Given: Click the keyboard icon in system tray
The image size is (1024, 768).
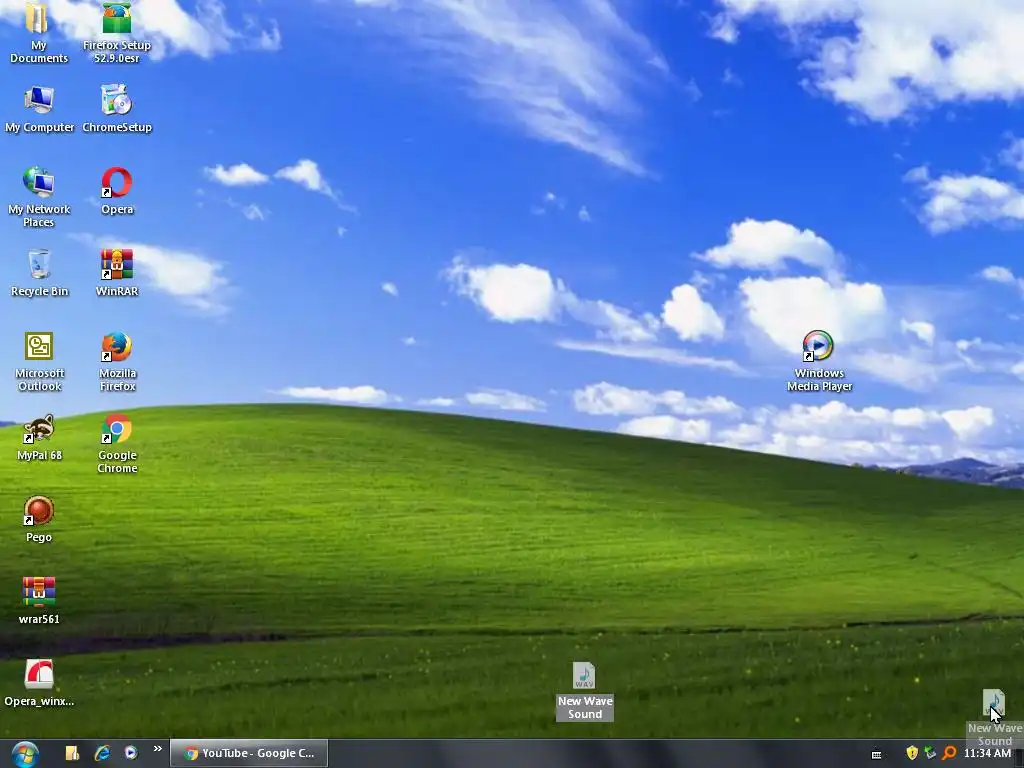Looking at the screenshot, I should tap(876, 754).
